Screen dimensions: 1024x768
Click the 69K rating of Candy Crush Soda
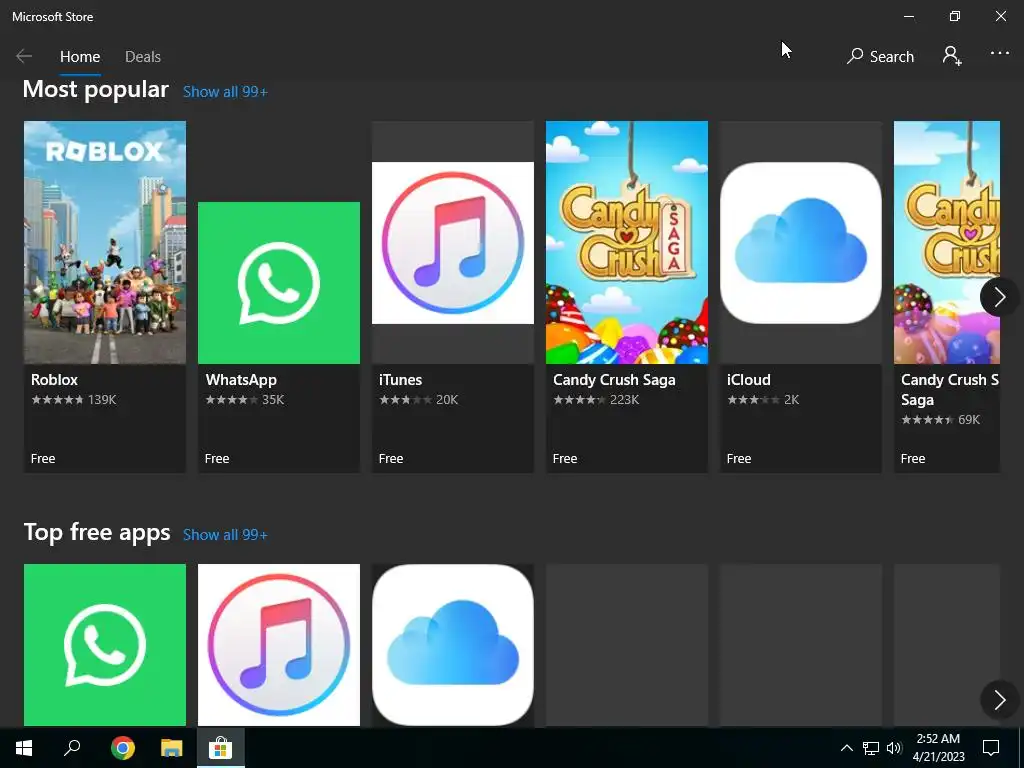pos(940,420)
